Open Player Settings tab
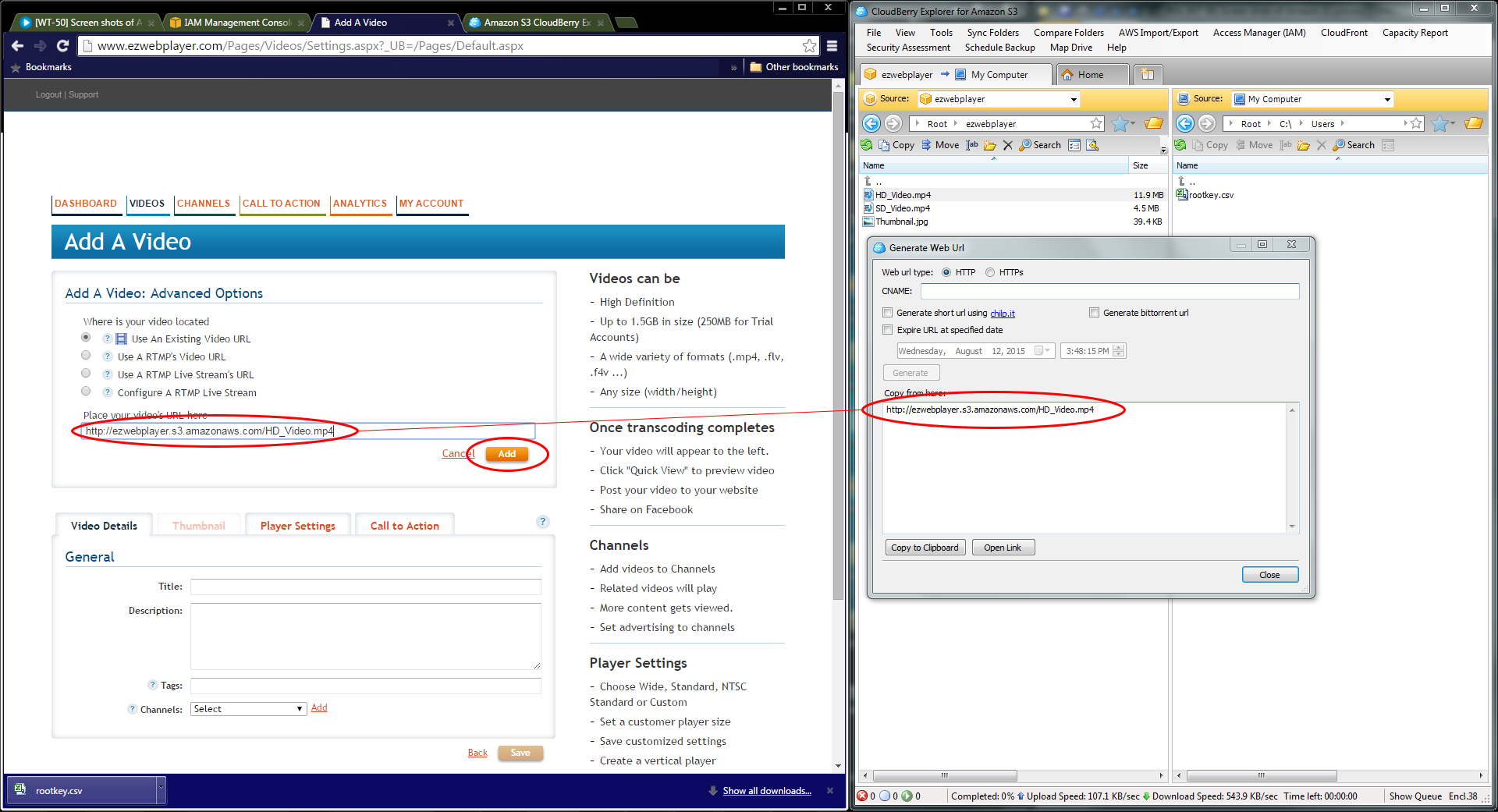 point(298,526)
